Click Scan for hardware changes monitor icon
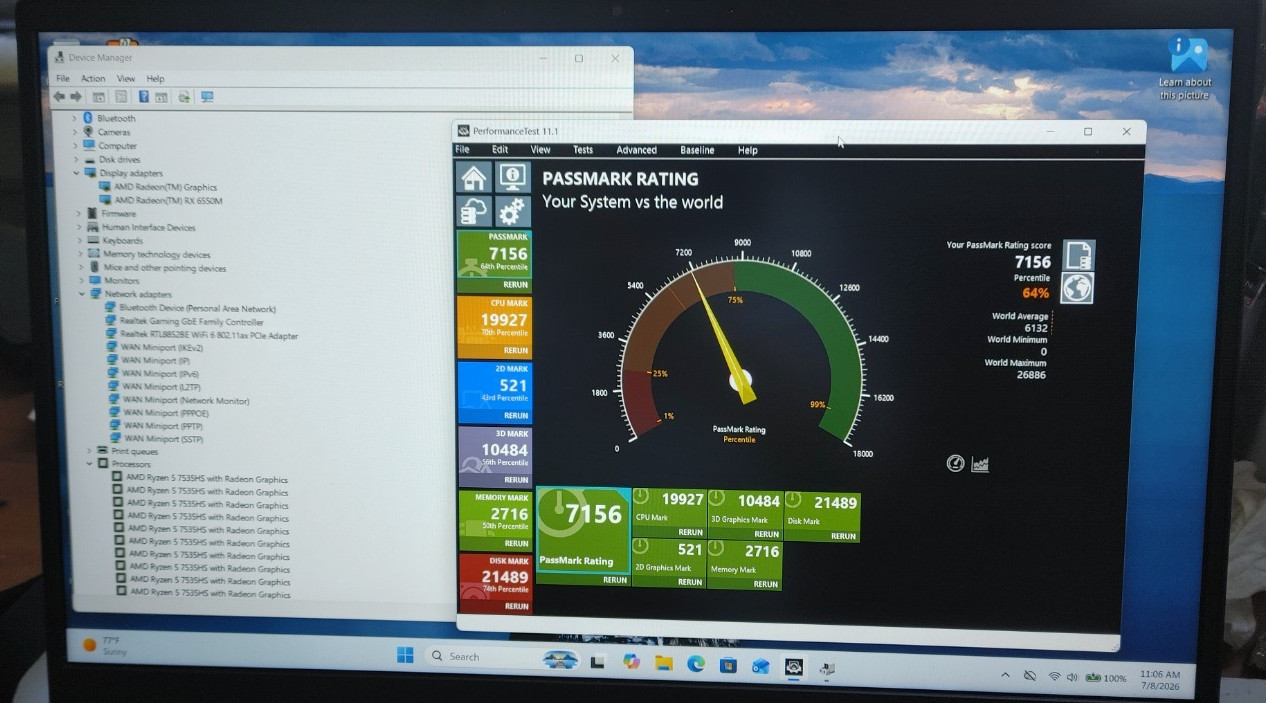This screenshot has width=1266, height=703. click(x=207, y=97)
